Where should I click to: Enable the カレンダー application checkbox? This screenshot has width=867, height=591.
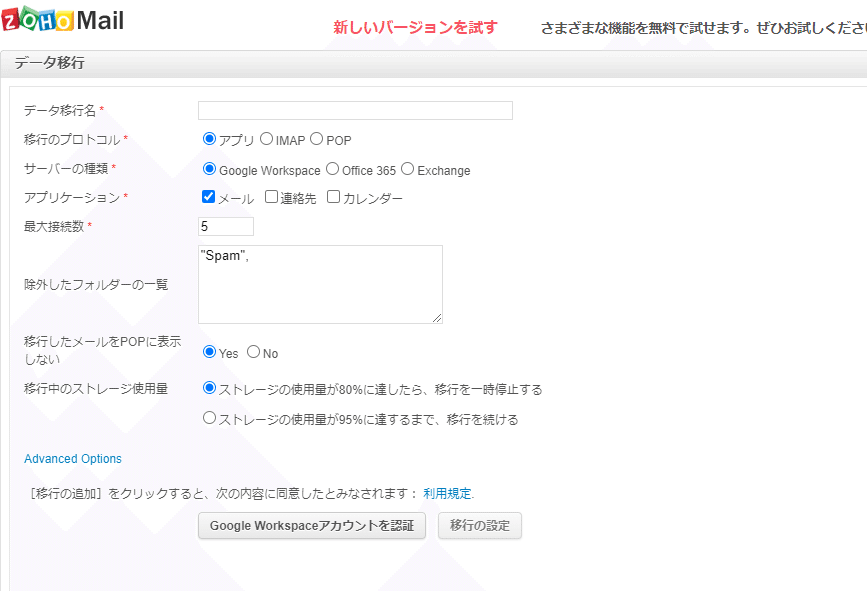[x=333, y=197]
